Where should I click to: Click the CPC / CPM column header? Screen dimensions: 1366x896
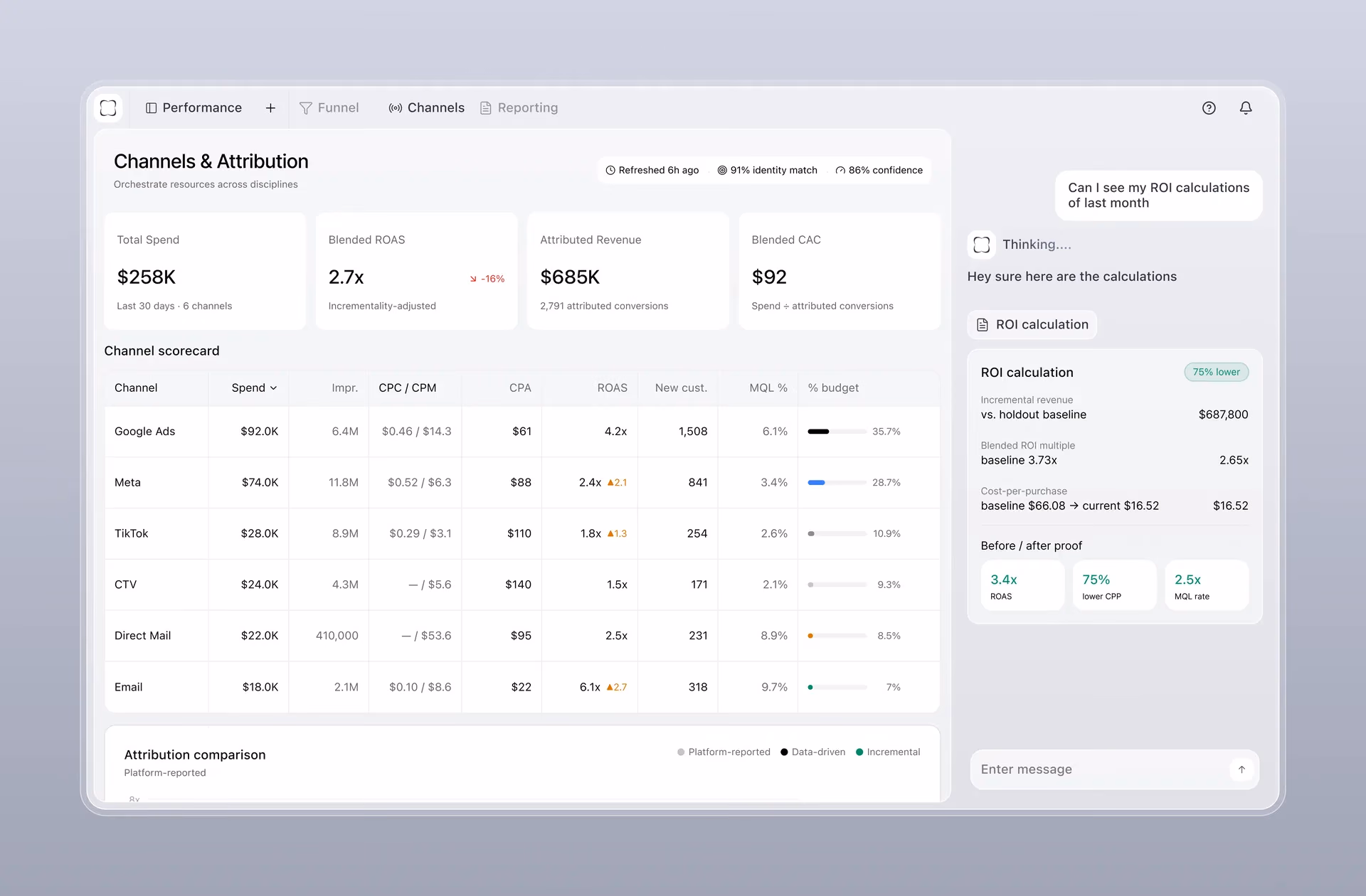(x=408, y=388)
